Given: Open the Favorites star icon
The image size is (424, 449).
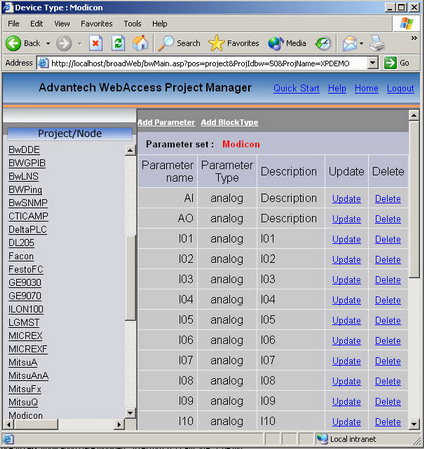Looking at the screenshot, I should pos(216,43).
